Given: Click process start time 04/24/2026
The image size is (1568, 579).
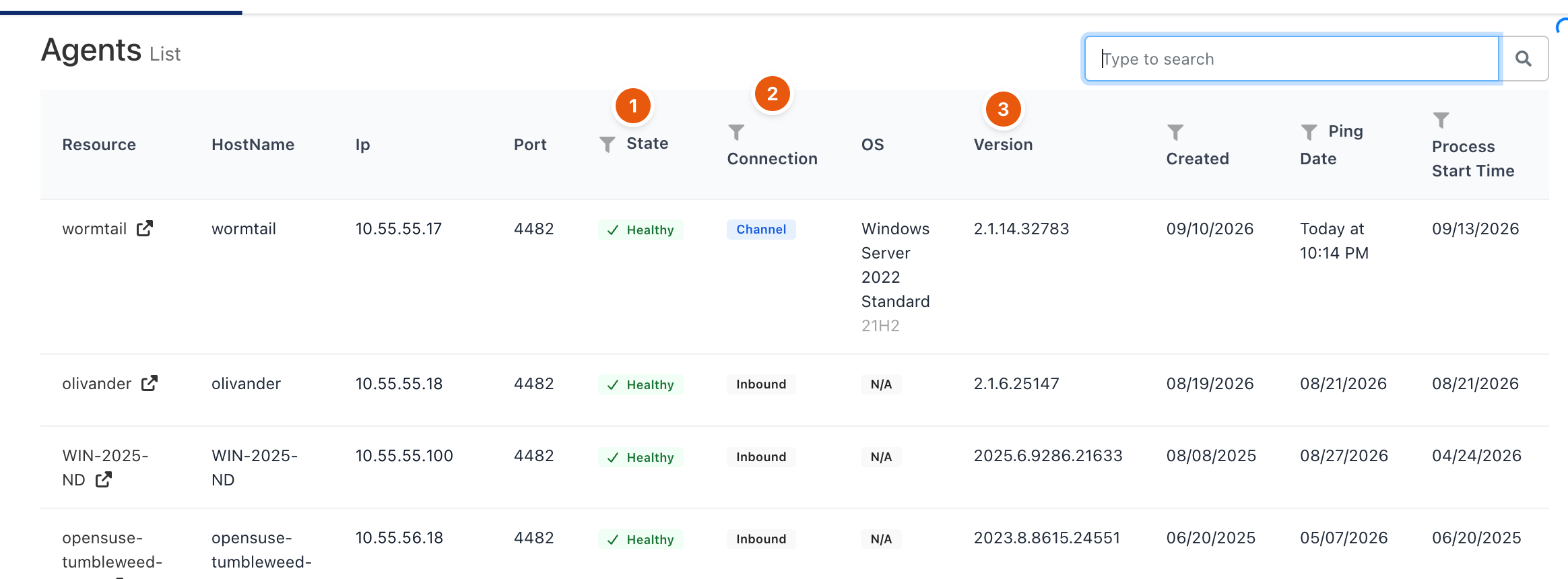Looking at the screenshot, I should point(1477,455).
